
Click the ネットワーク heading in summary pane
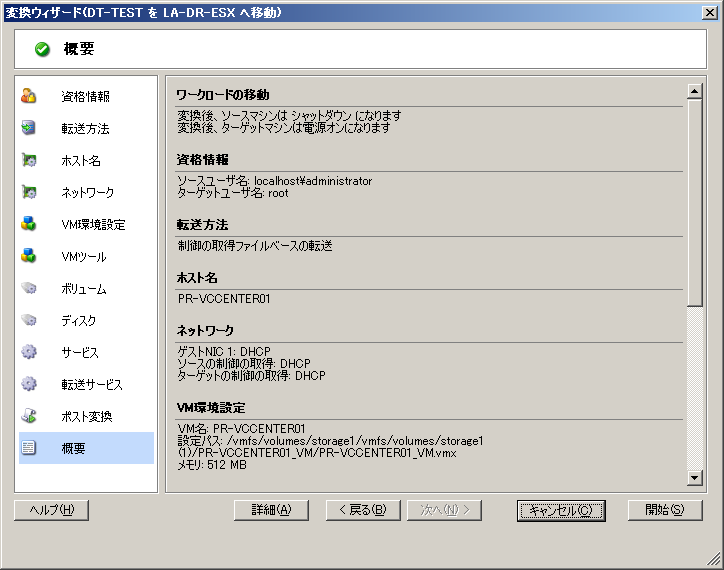point(205,330)
